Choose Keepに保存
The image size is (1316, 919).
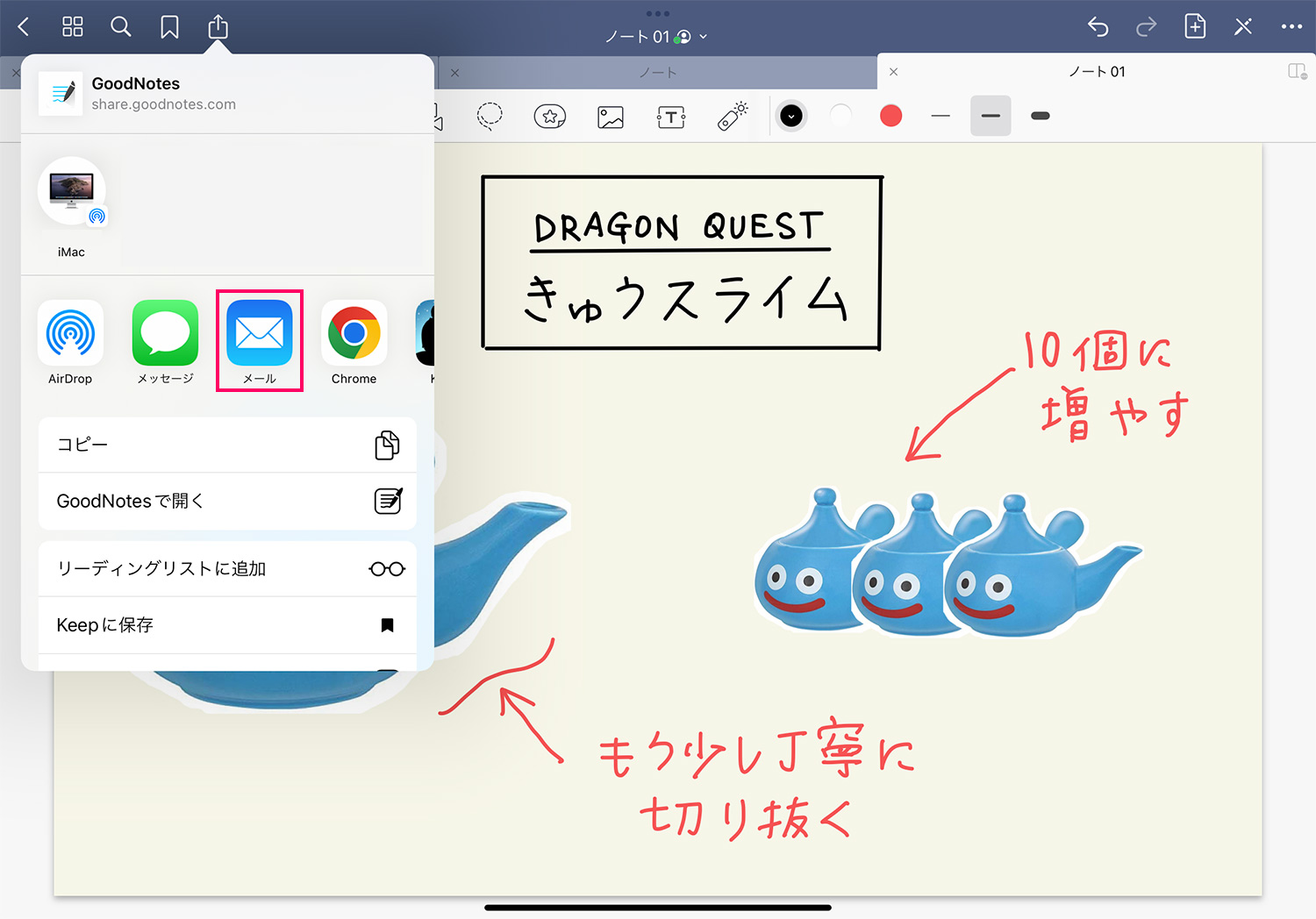(227, 625)
